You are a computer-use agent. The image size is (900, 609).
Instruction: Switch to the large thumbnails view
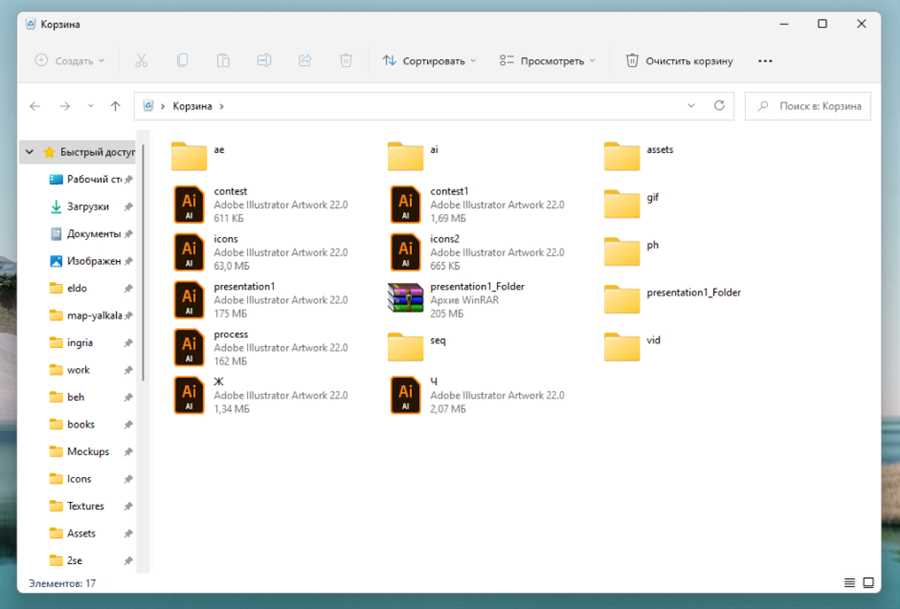868,583
